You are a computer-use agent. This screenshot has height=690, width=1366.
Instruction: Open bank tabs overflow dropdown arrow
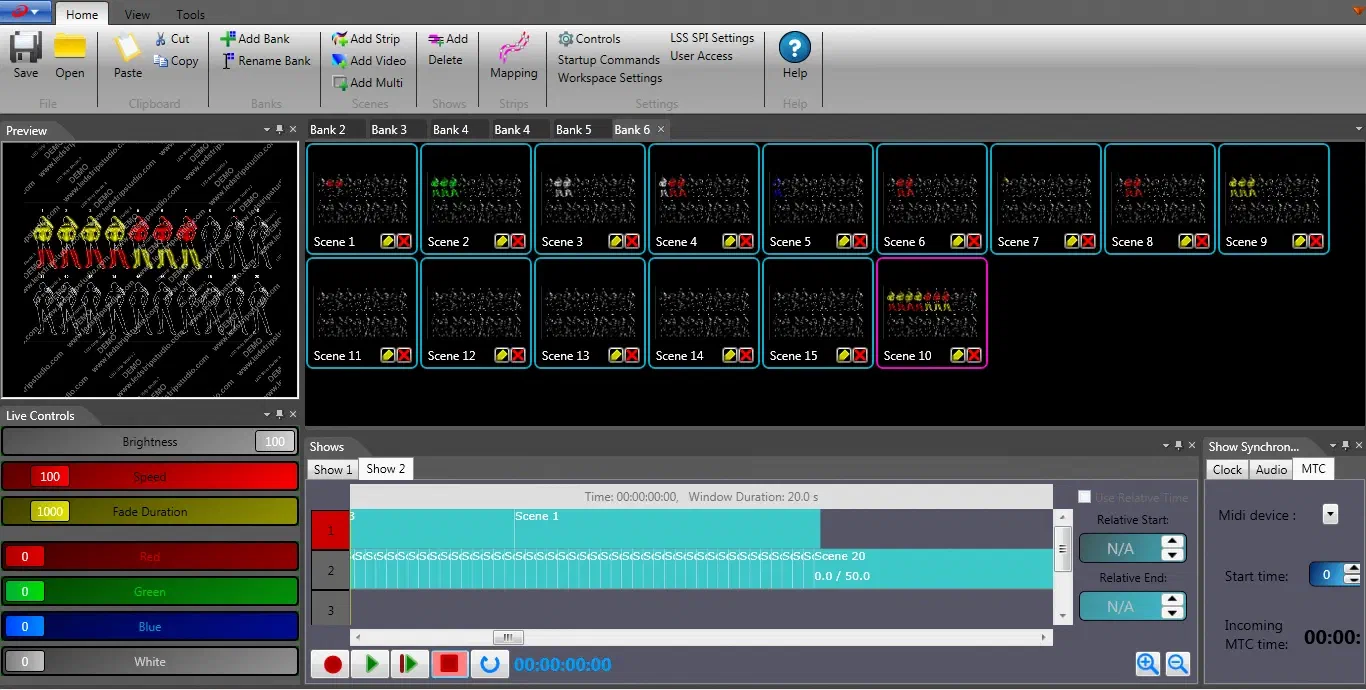(x=1358, y=129)
